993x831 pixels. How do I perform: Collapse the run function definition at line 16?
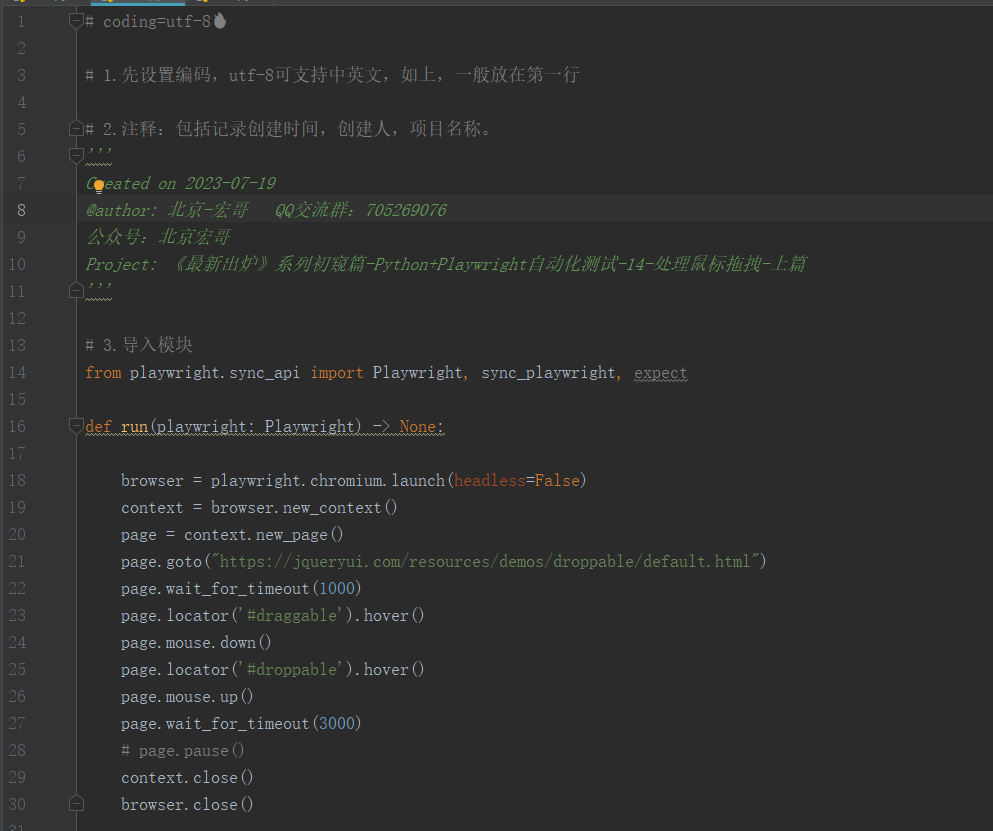pyautogui.click(x=76, y=425)
